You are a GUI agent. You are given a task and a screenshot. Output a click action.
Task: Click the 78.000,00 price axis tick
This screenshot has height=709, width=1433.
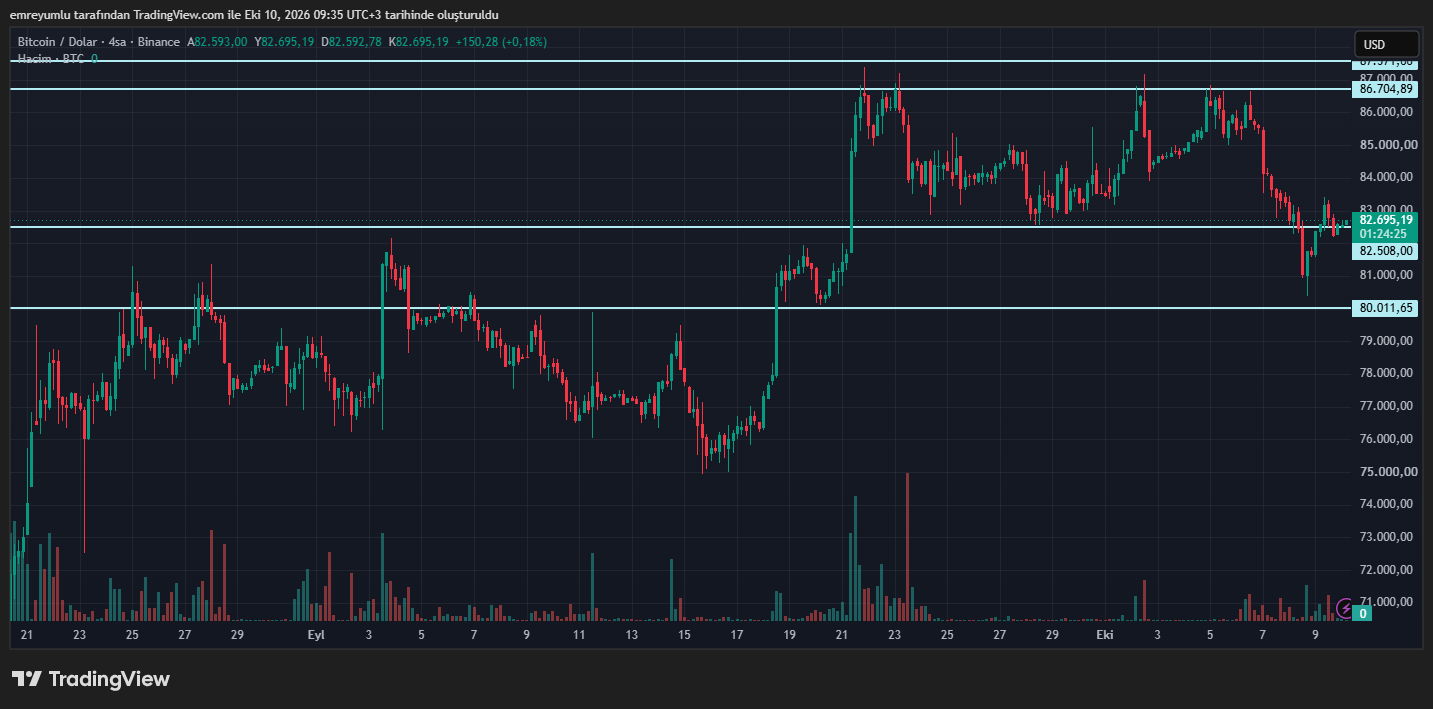click(x=1388, y=373)
